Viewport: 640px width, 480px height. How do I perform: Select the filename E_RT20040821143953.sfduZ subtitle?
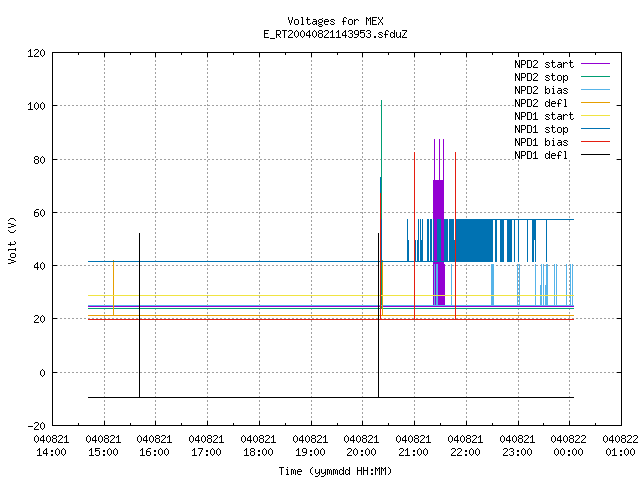[335, 34]
